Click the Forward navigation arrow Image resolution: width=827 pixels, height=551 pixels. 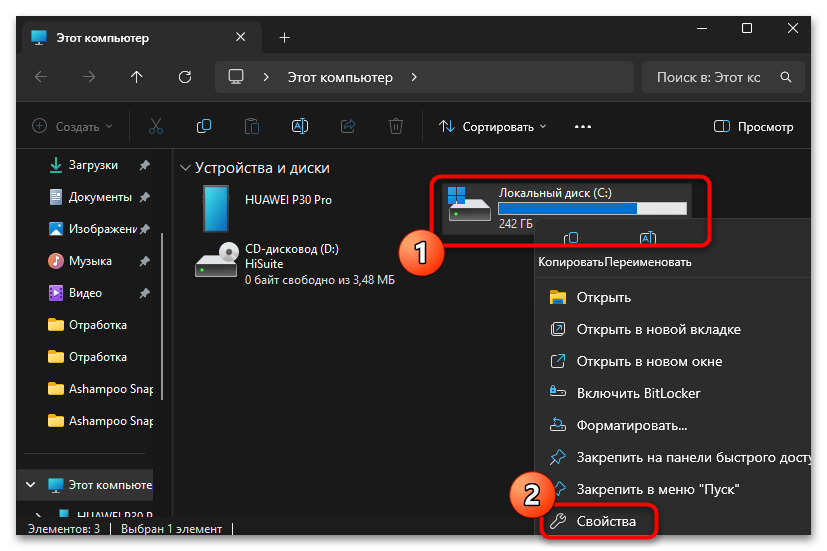click(89, 77)
